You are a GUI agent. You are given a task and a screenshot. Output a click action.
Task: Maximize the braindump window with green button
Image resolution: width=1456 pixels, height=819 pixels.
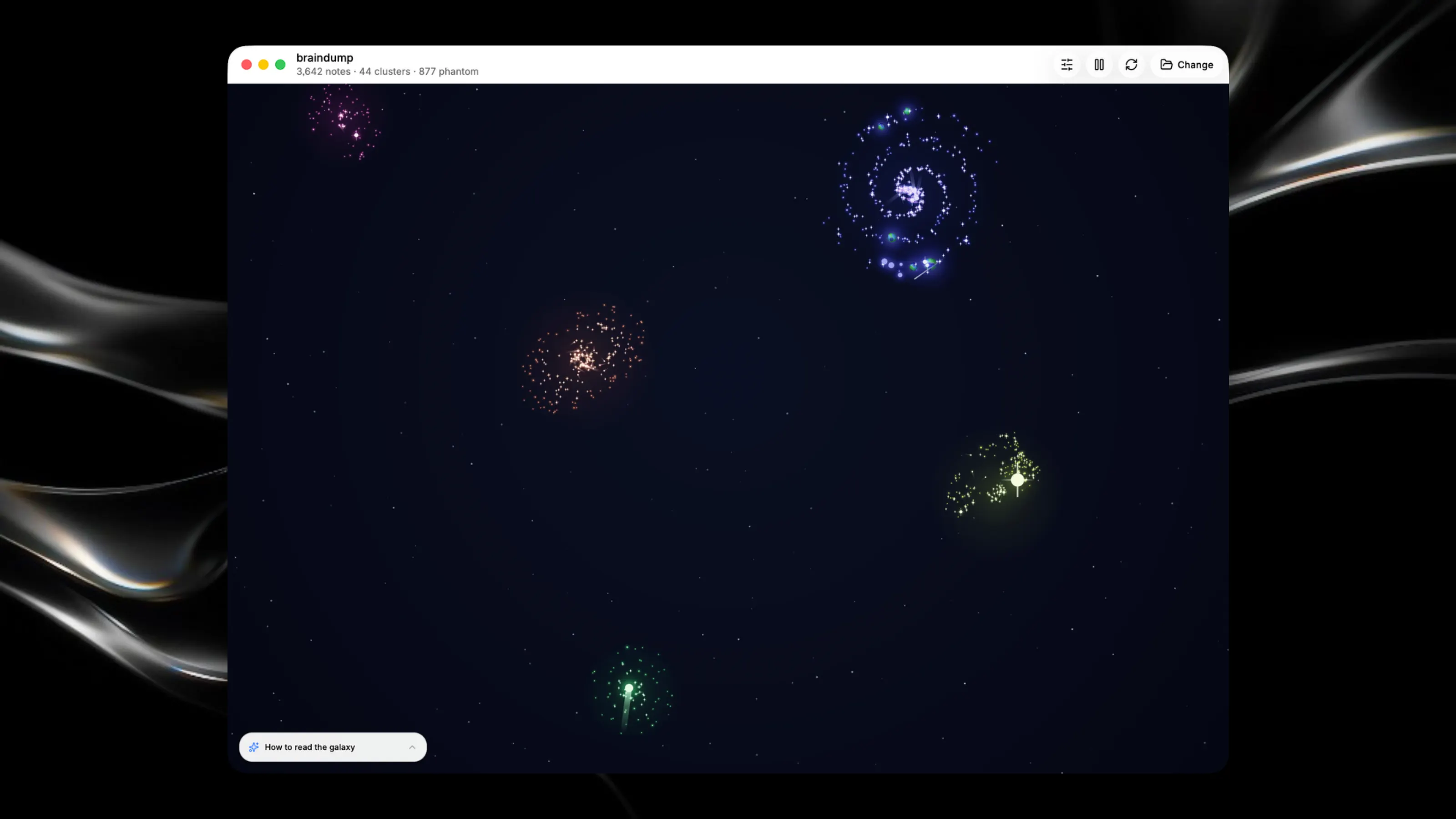[x=280, y=65]
